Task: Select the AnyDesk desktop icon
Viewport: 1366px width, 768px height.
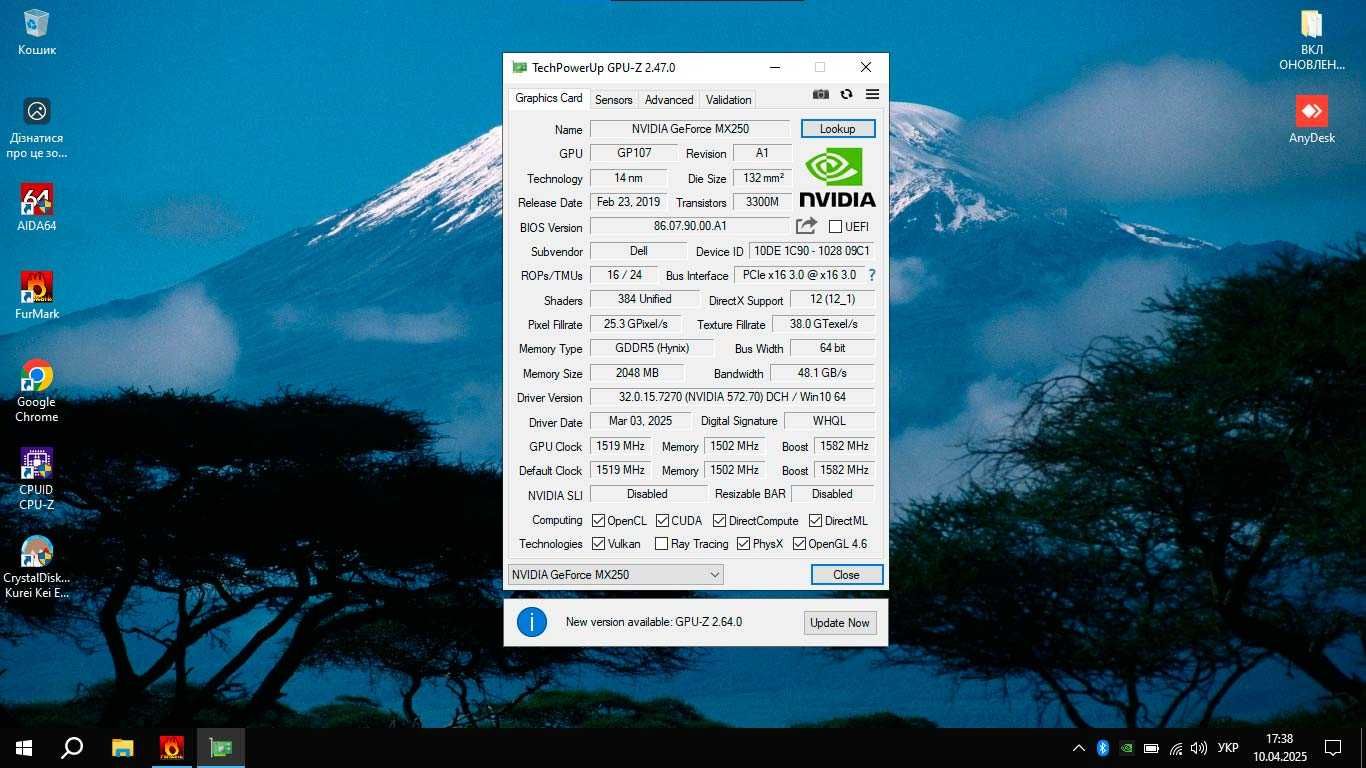Action: point(1312,120)
